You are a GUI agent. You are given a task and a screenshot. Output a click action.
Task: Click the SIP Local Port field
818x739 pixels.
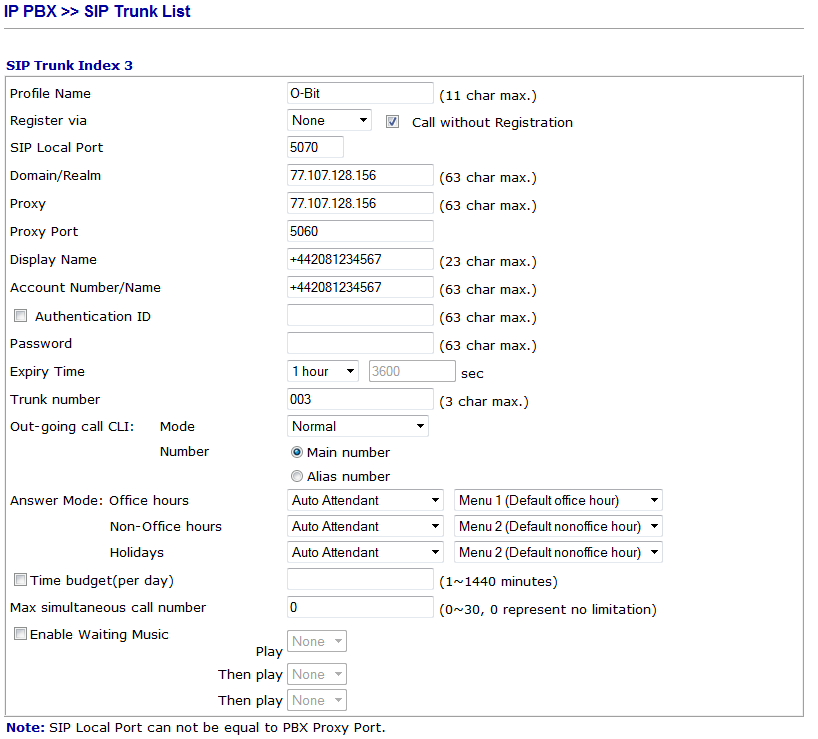coord(315,148)
